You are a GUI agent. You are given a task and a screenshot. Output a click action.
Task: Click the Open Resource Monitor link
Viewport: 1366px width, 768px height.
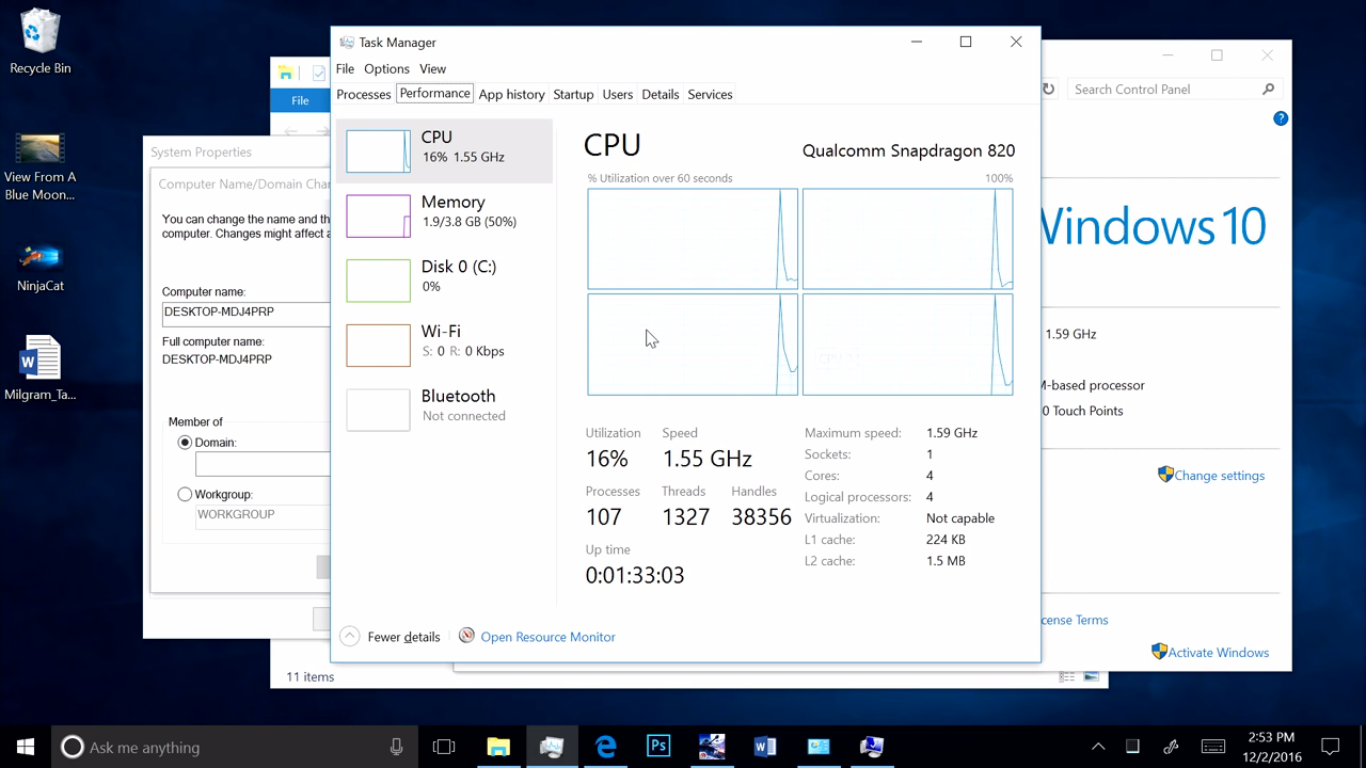tap(547, 637)
